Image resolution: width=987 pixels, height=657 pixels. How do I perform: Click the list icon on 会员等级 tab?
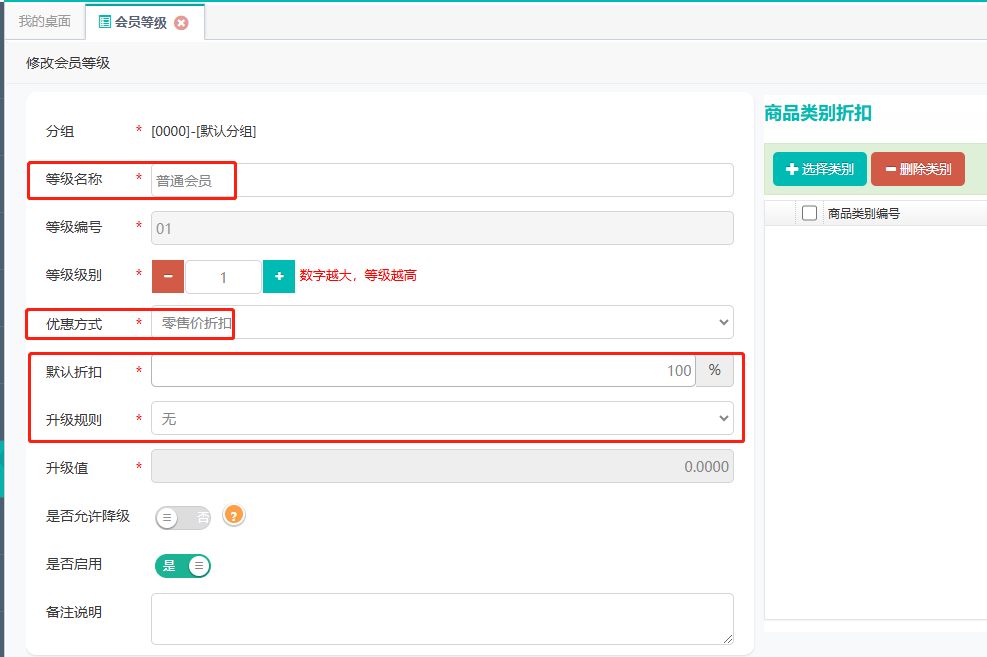pos(104,23)
